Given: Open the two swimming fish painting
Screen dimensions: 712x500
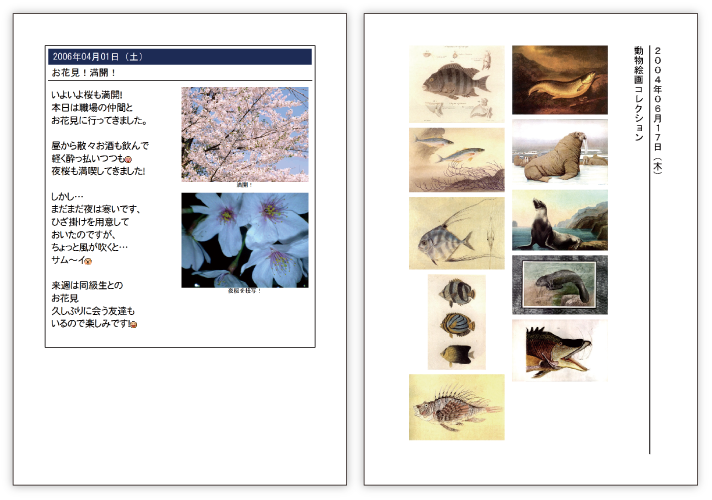Looking at the screenshot, I should pyautogui.click(x=456, y=160).
